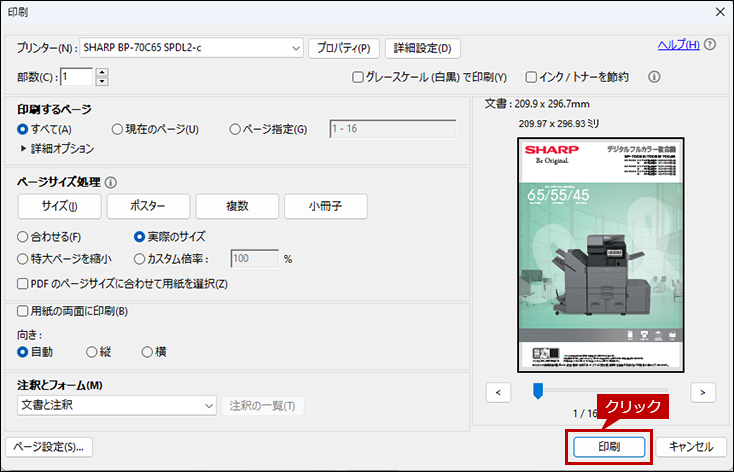Select 特大ページを縮小 option
The height and width of the screenshot is (472, 734).
(x=22, y=259)
